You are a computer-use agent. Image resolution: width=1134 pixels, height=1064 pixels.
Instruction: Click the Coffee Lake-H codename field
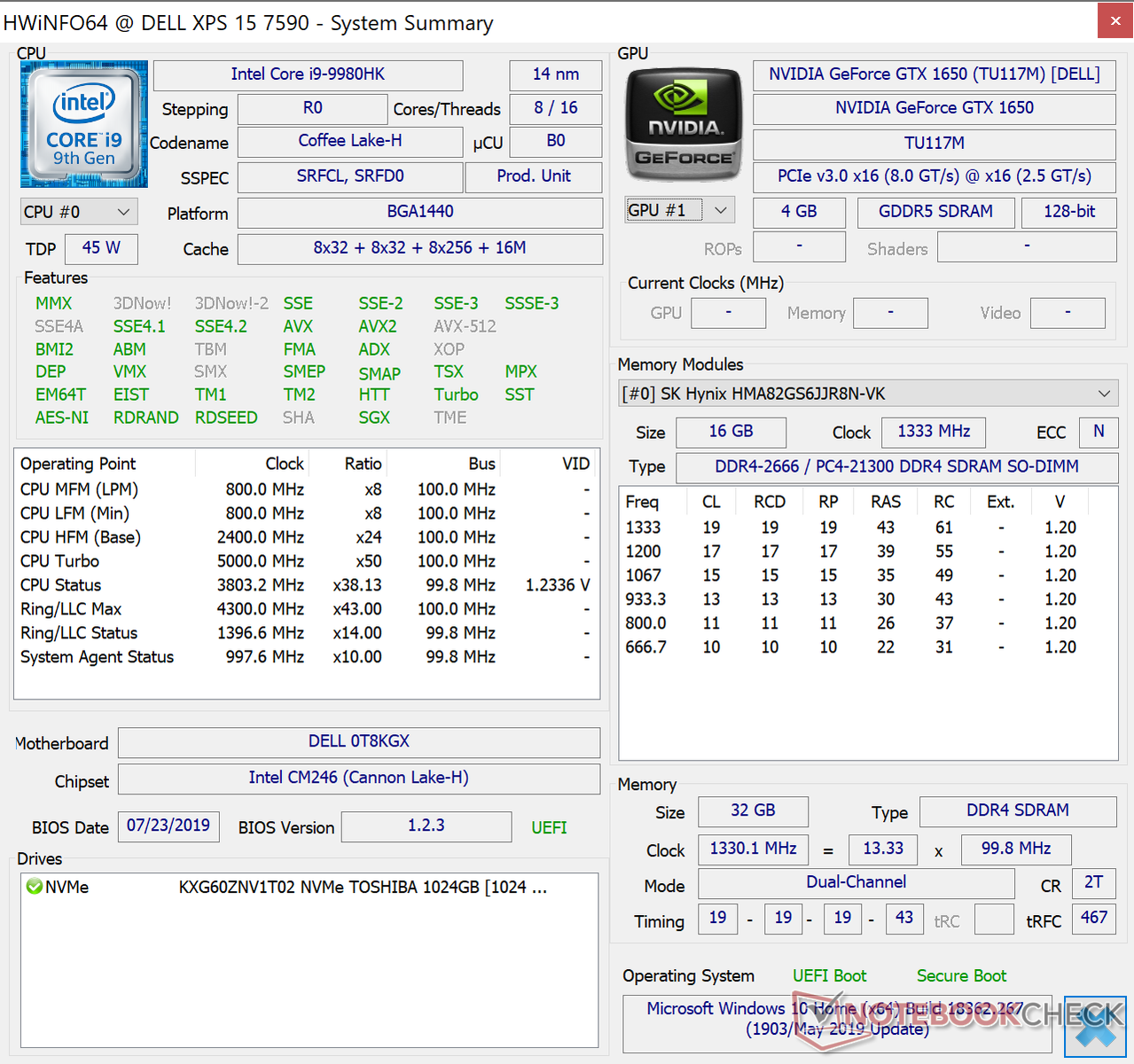point(350,141)
